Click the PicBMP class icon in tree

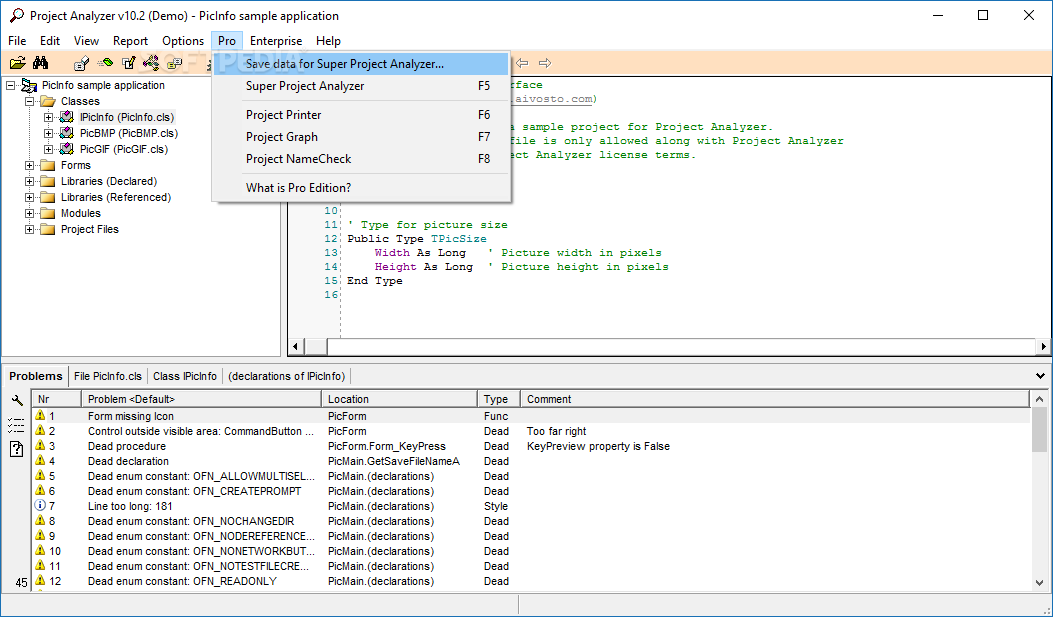pos(66,133)
